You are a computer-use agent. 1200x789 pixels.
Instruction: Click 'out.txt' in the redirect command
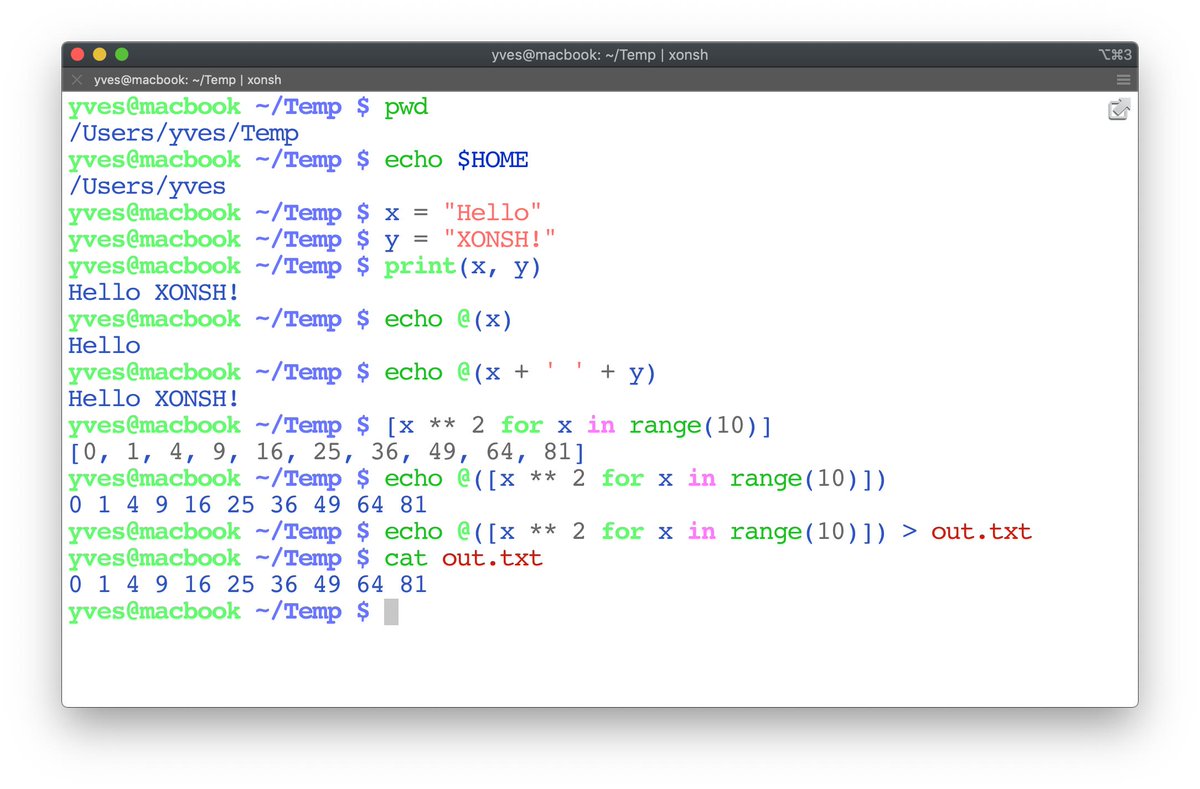tap(981, 531)
